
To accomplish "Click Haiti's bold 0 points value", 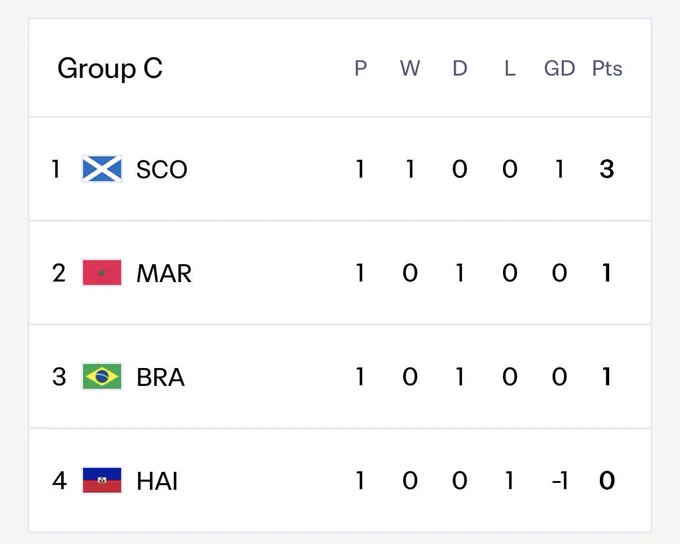I will (x=607, y=481).
